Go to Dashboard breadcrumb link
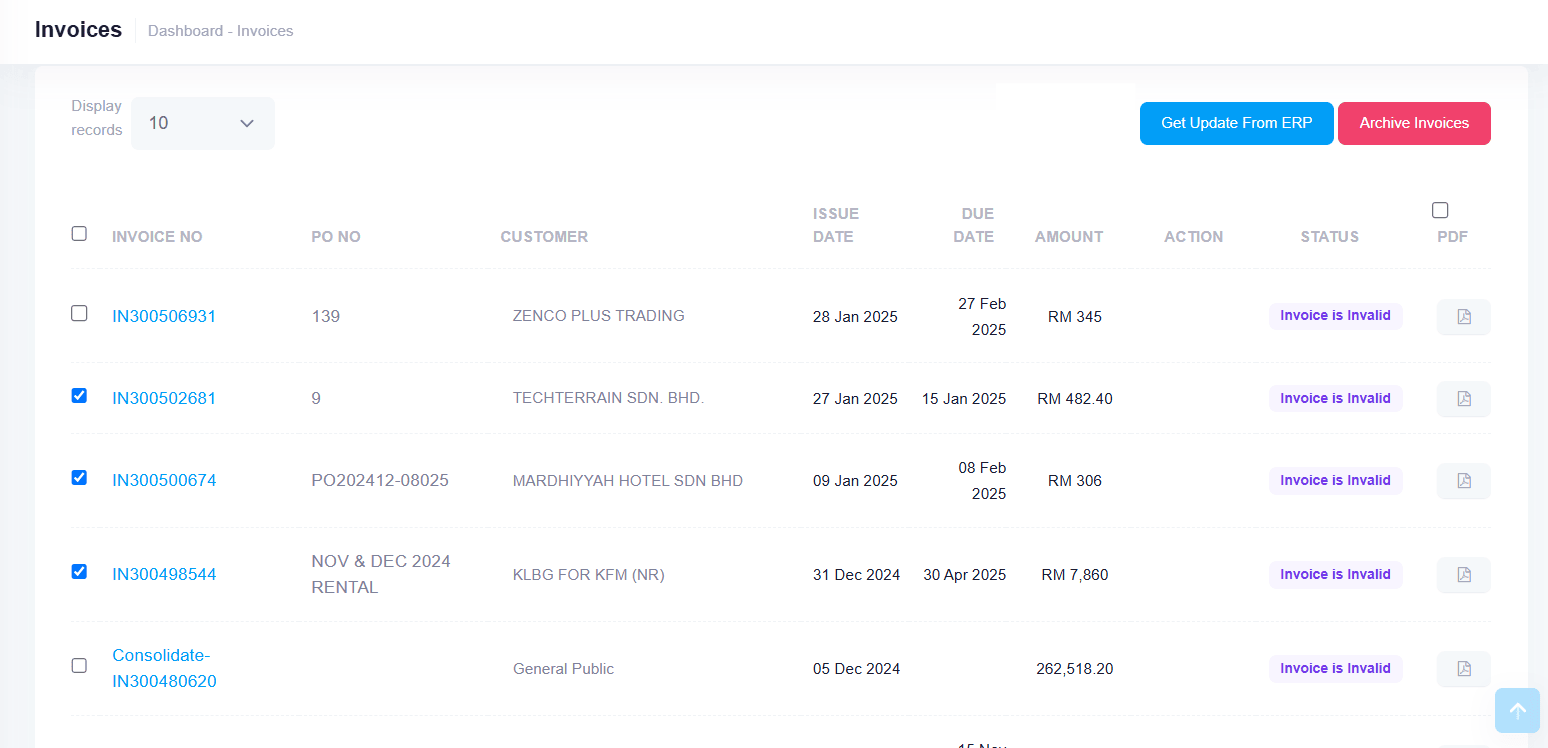Viewport: 1548px width, 748px height. pyautogui.click(x=185, y=31)
